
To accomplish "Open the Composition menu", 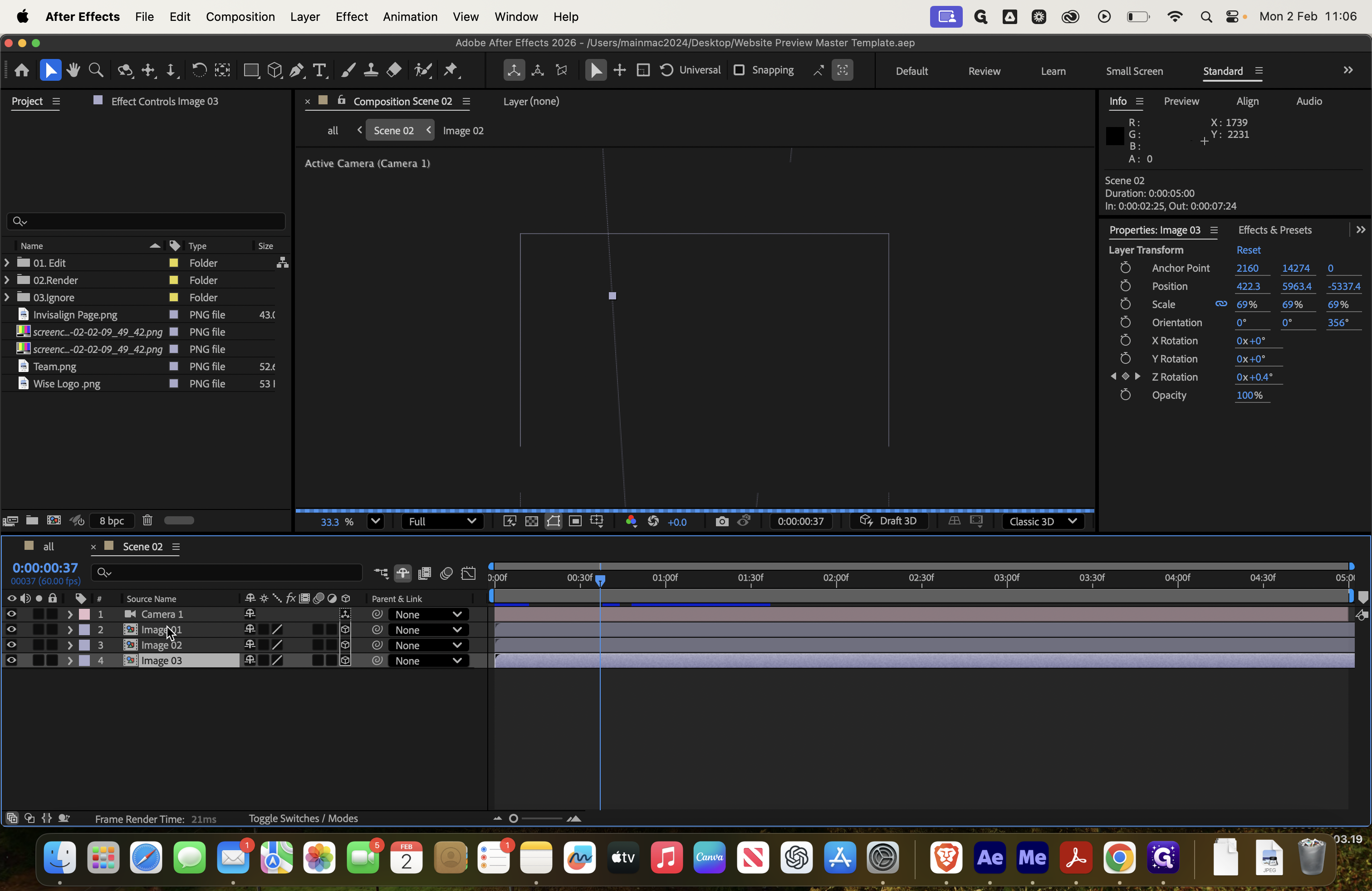I will pyautogui.click(x=240, y=17).
